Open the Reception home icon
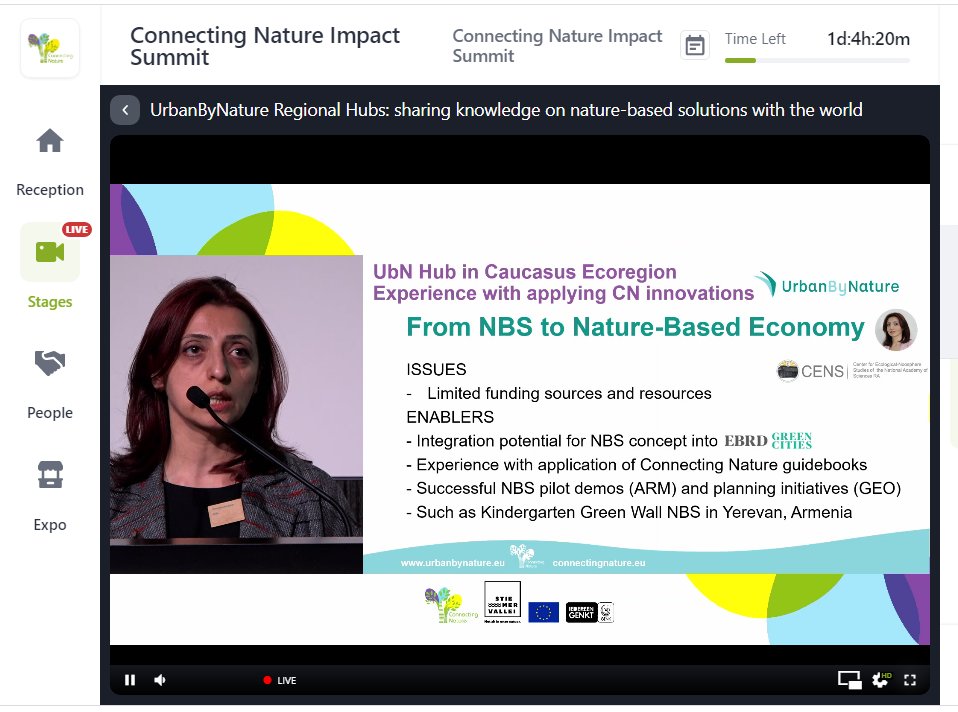 49,141
